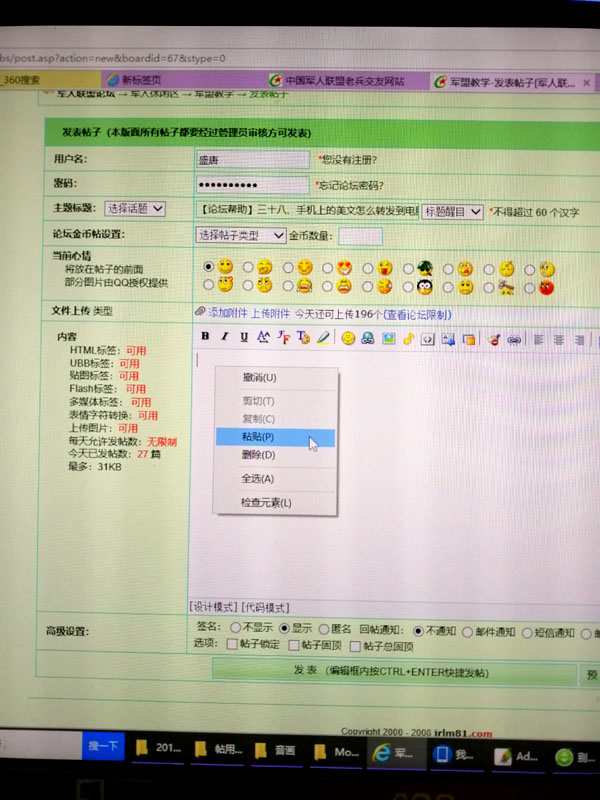Click the 搜一下 search button in taskbar
Viewport: 600px width, 800px height.
tap(103, 745)
